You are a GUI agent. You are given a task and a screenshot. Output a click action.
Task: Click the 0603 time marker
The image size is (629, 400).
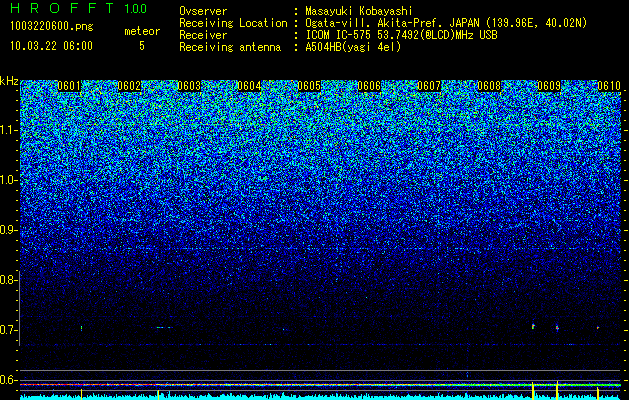[189, 86]
